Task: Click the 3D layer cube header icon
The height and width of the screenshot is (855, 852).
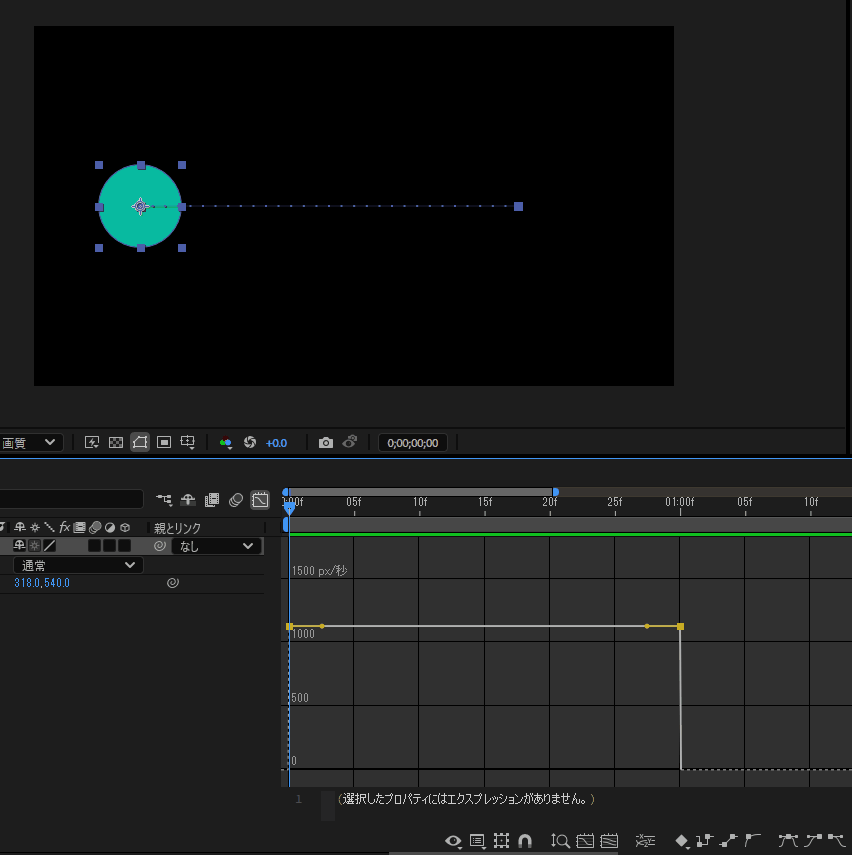Action: pyautogui.click(x=125, y=527)
